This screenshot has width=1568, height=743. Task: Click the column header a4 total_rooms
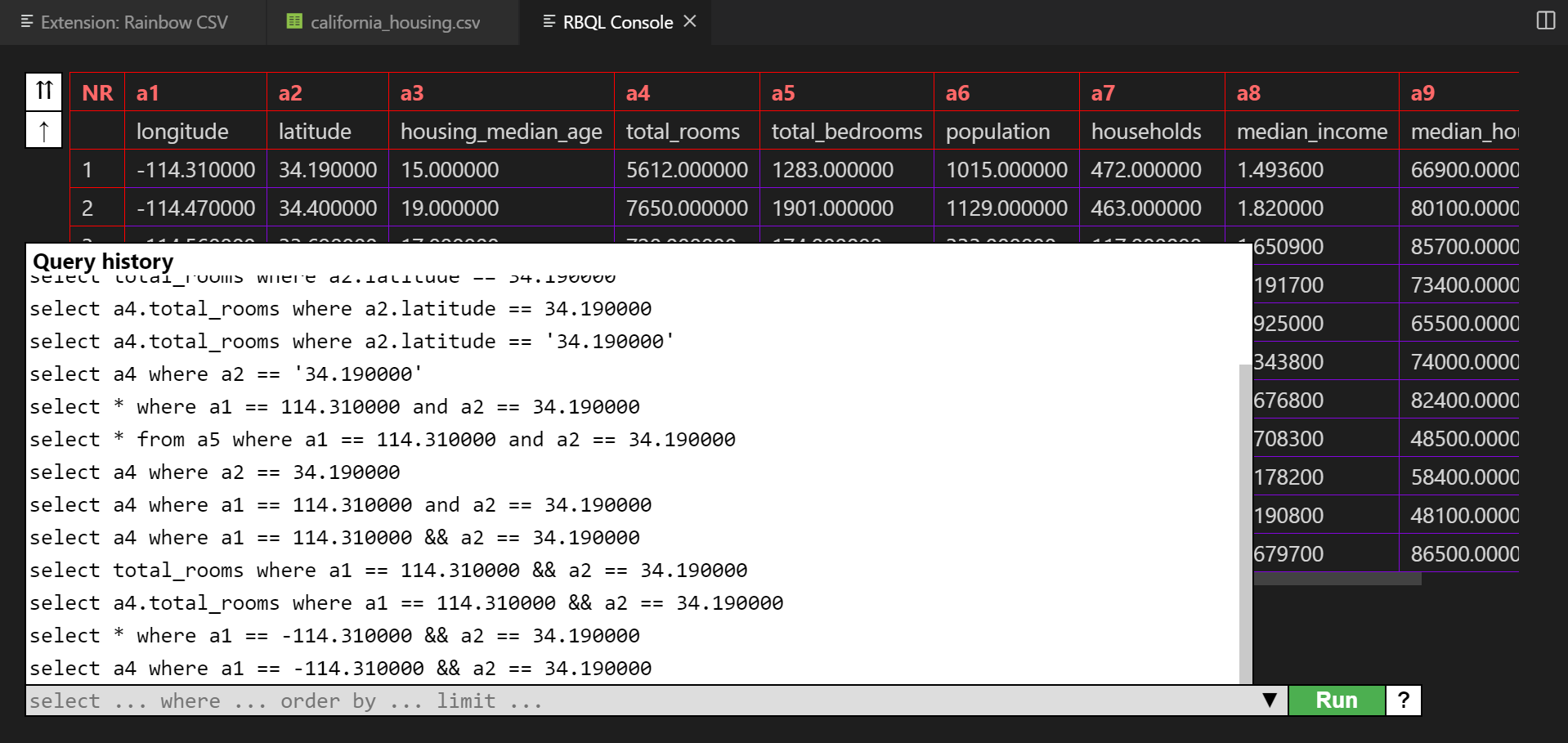(x=685, y=110)
